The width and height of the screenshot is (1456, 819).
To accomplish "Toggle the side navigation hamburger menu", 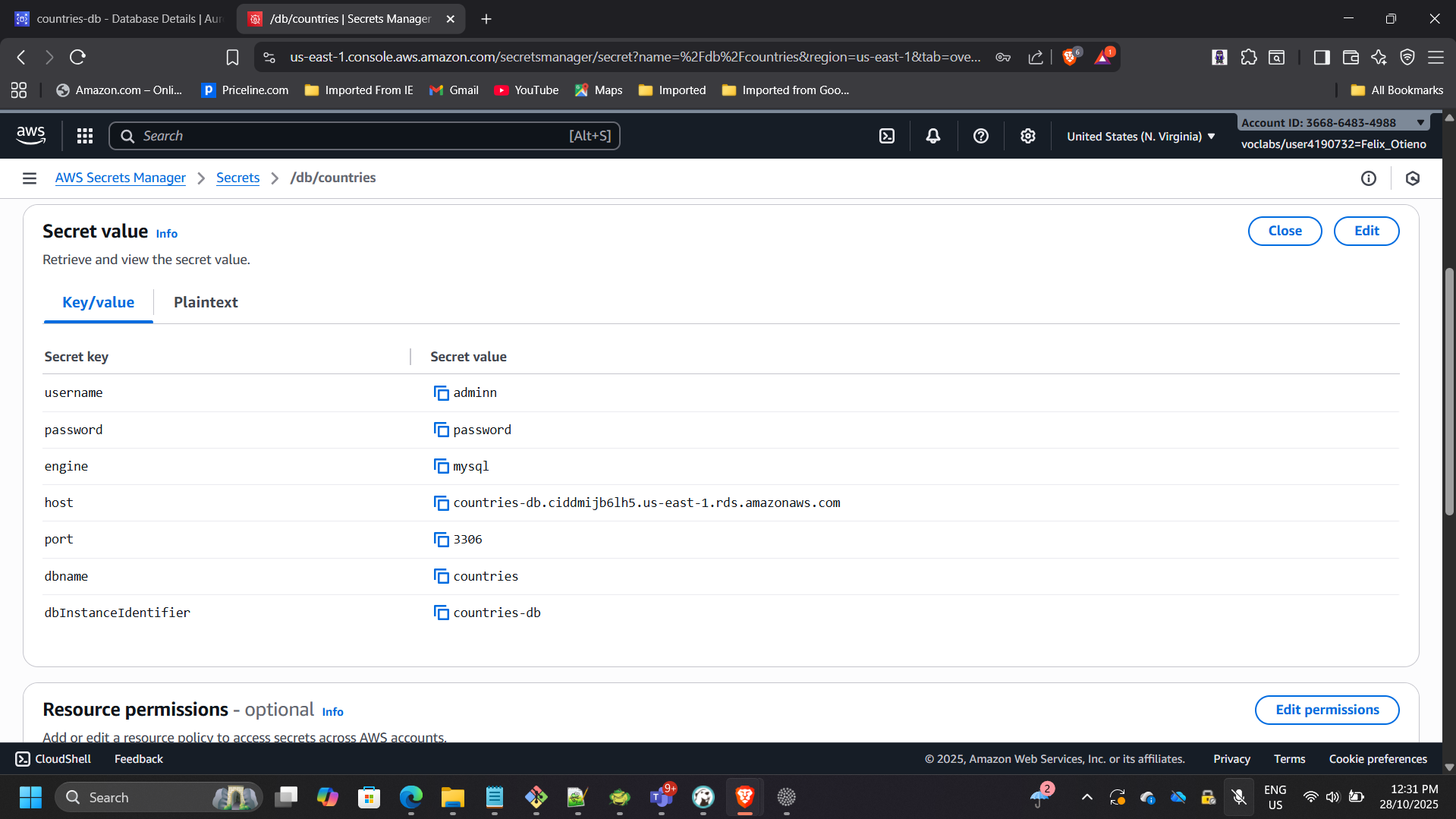I will (x=30, y=178).
